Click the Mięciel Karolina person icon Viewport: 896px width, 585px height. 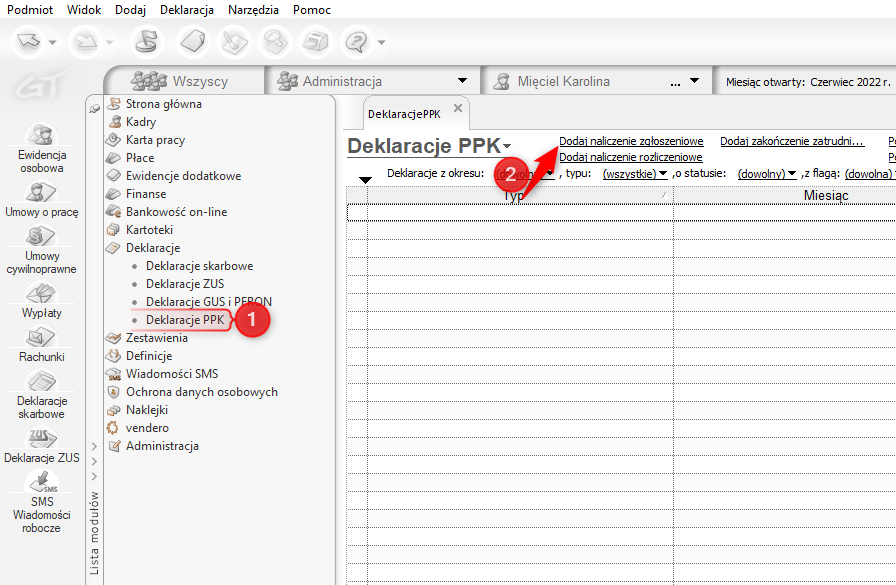click(x=502, y=81)
